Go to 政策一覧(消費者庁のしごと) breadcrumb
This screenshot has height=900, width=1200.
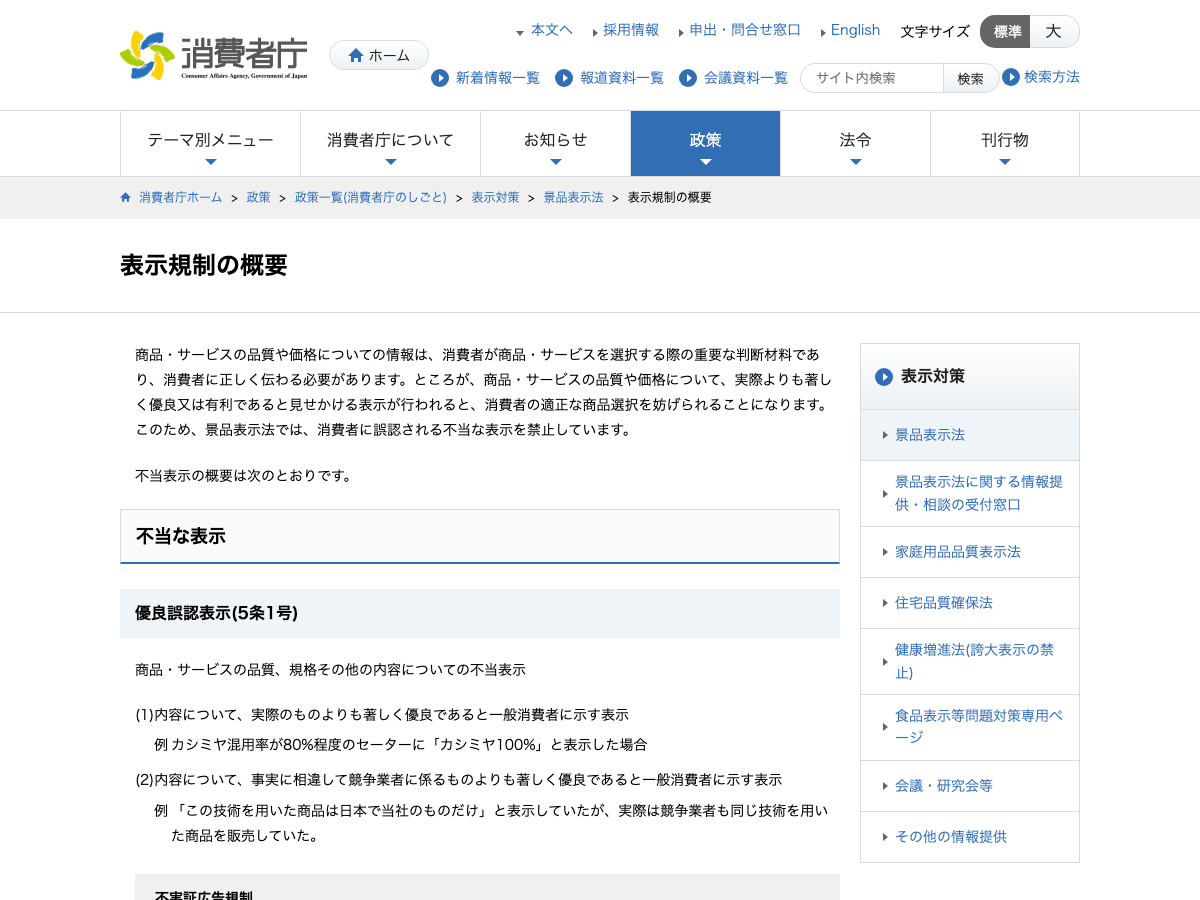[371, 198]
